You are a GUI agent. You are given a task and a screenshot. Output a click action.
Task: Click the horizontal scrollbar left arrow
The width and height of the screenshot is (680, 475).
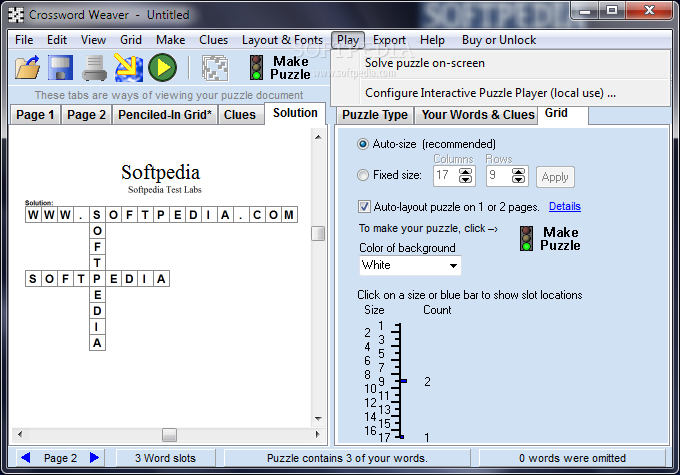[x=20, y=434]
